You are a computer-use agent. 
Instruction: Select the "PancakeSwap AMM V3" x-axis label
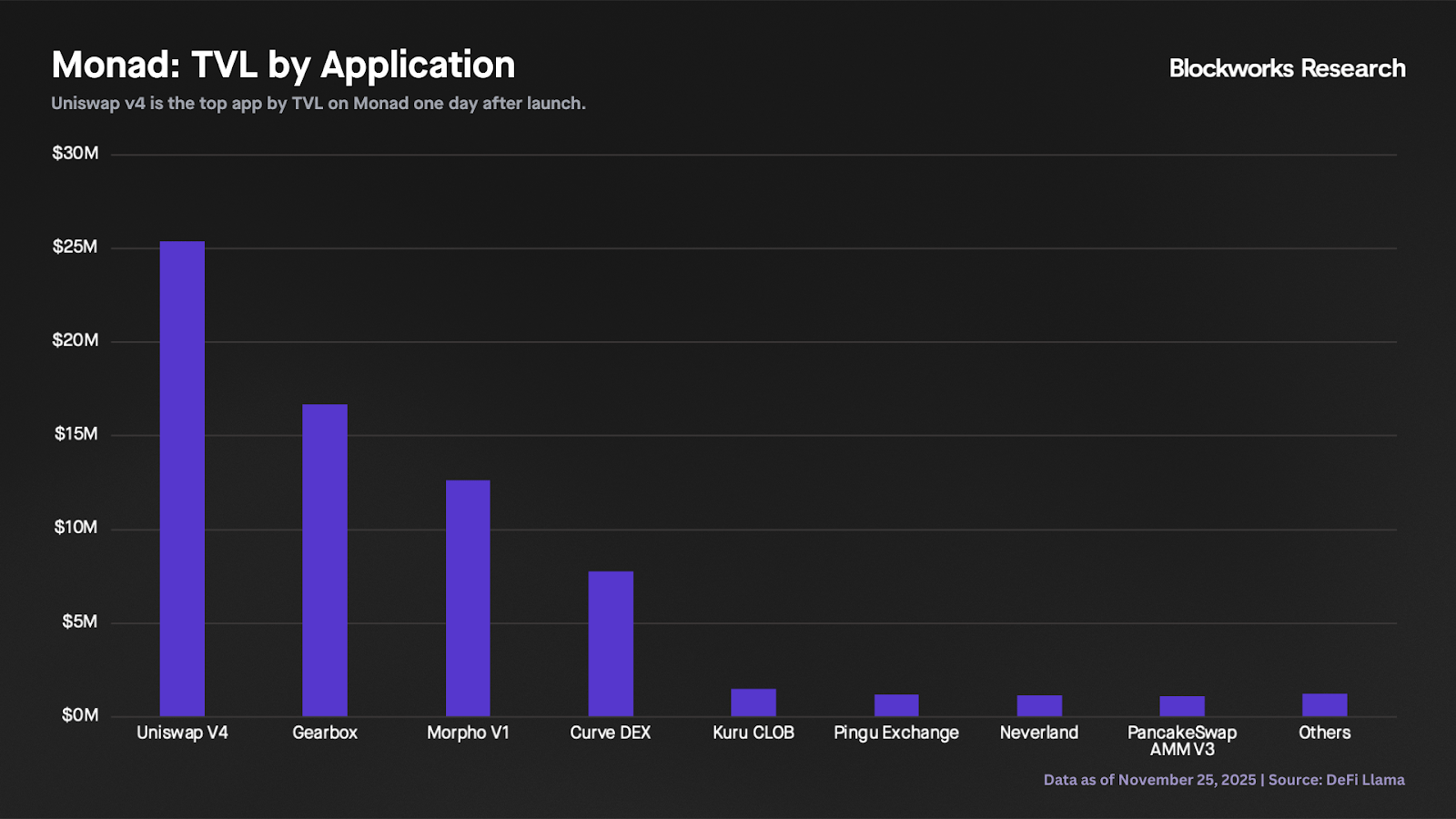click(1182, 741)
